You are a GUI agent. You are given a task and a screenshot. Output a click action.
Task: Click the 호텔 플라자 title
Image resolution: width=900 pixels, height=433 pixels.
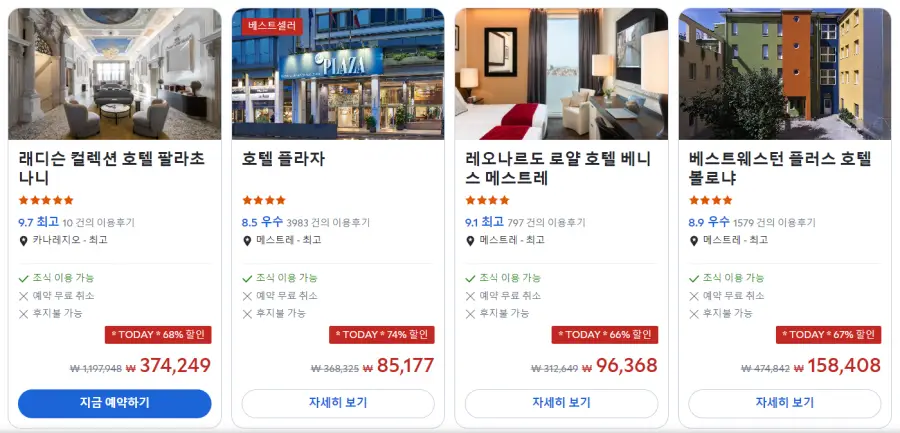tap(284, 159)
